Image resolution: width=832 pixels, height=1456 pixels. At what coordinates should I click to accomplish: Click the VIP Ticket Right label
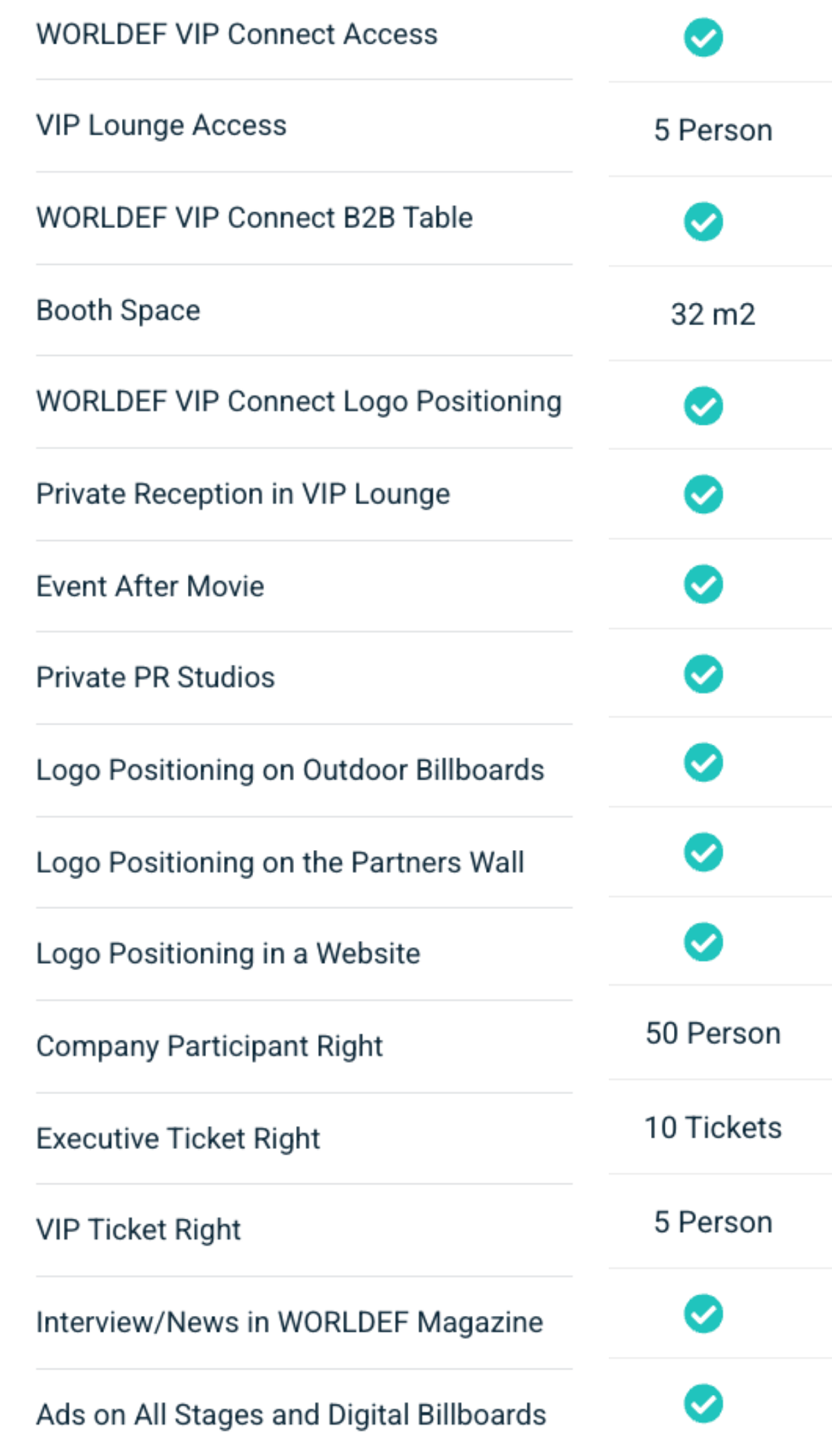tap(138, 1229)
